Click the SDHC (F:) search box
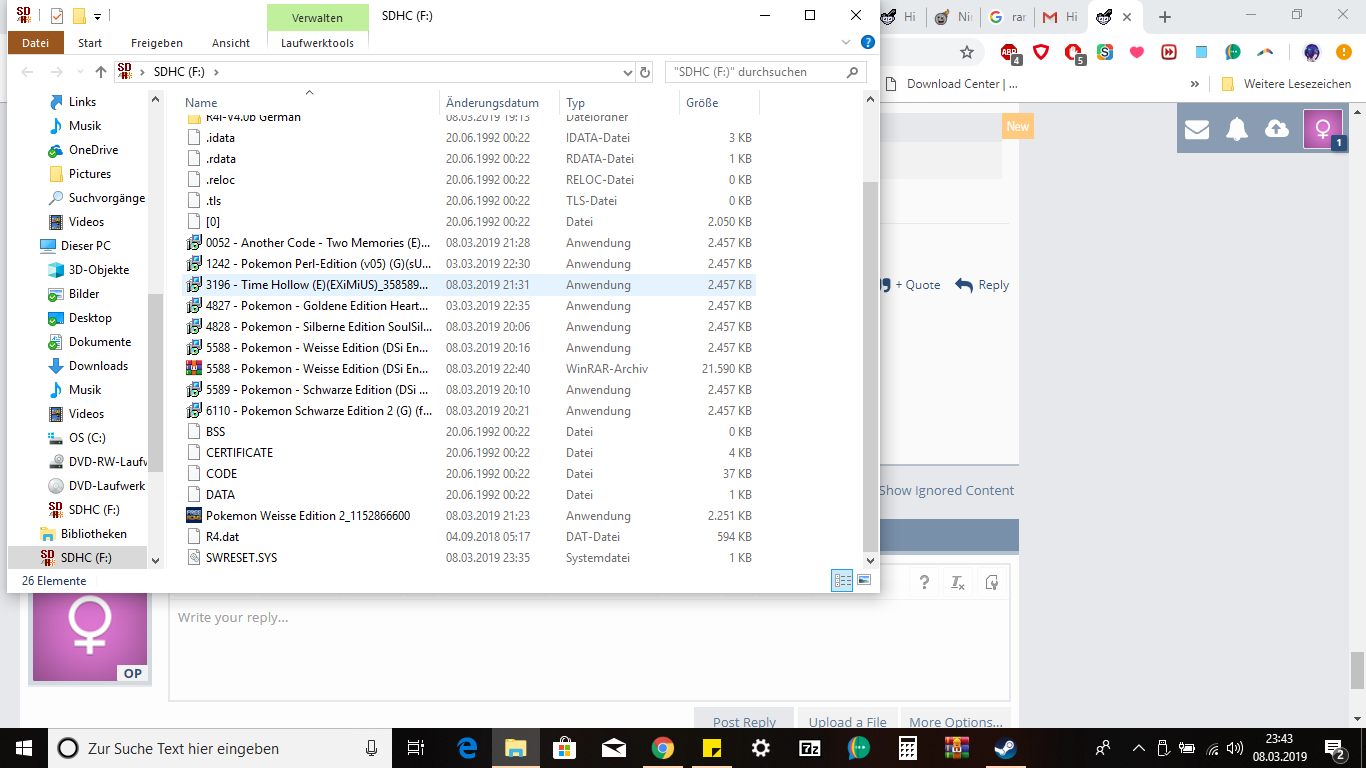Image resolution: width=1366 pixels, height=768 pixels. point(766,72)
